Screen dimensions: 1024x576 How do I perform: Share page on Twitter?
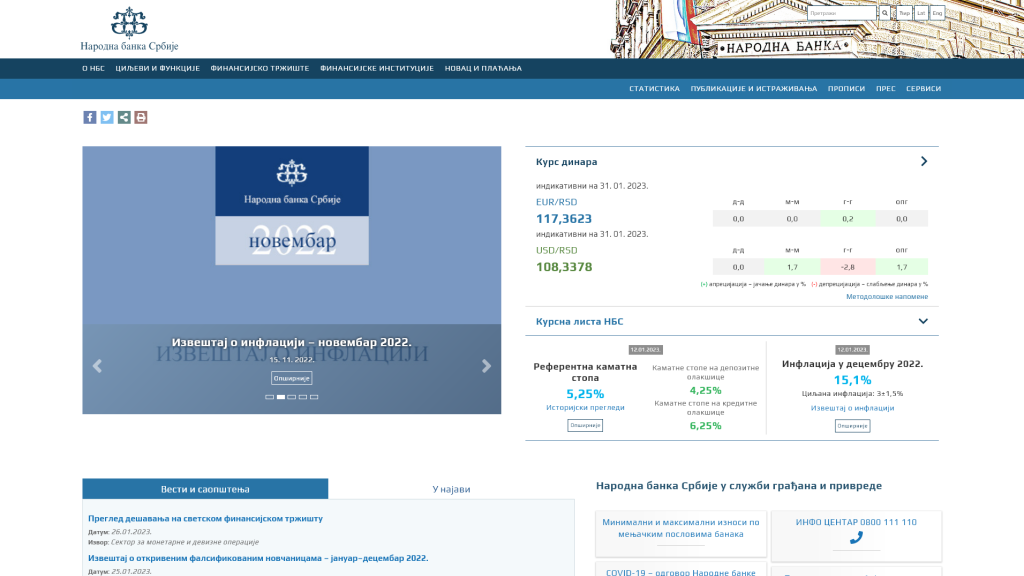[x=106, y=117]
